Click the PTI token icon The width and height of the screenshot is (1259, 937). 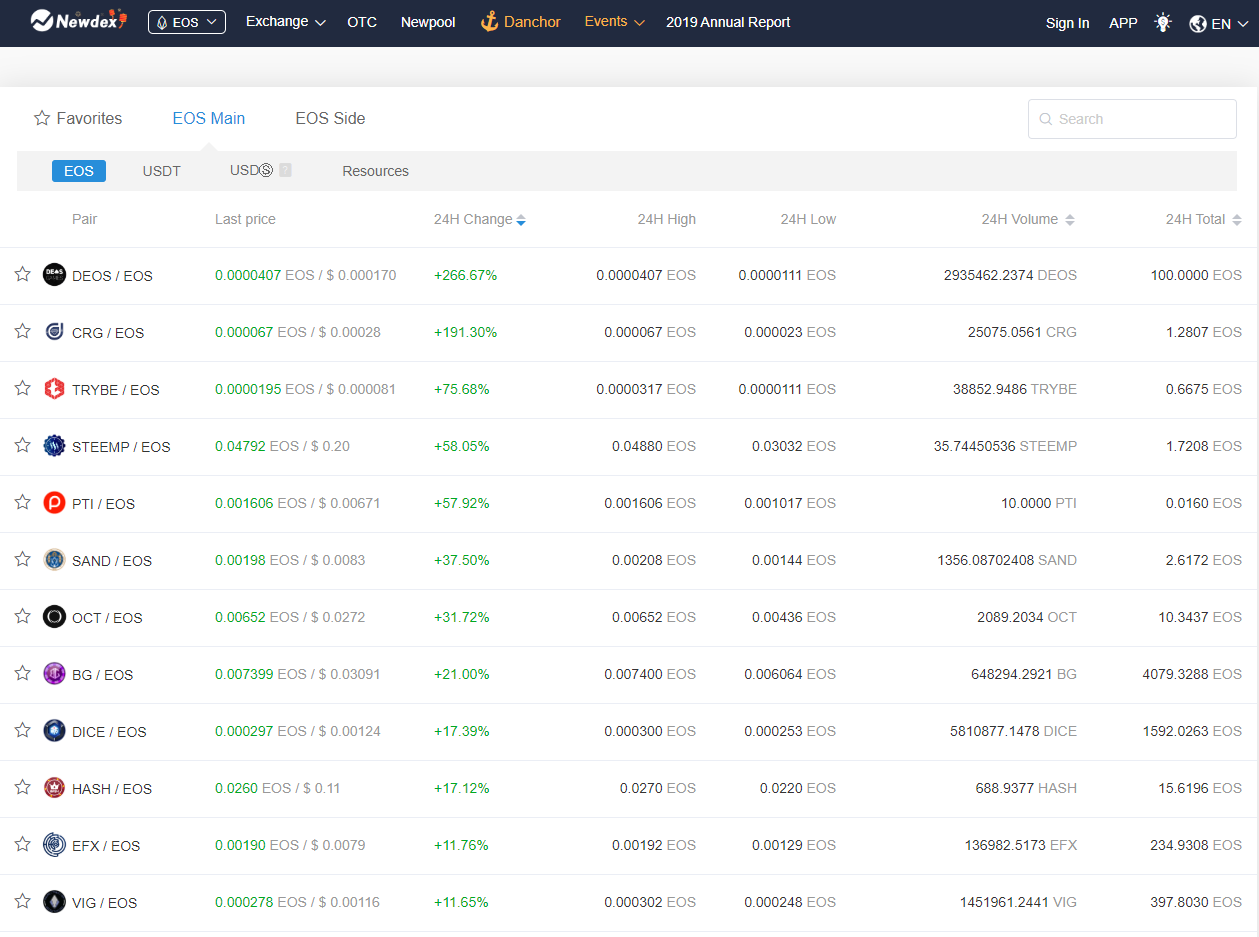[x=54, y=503]
